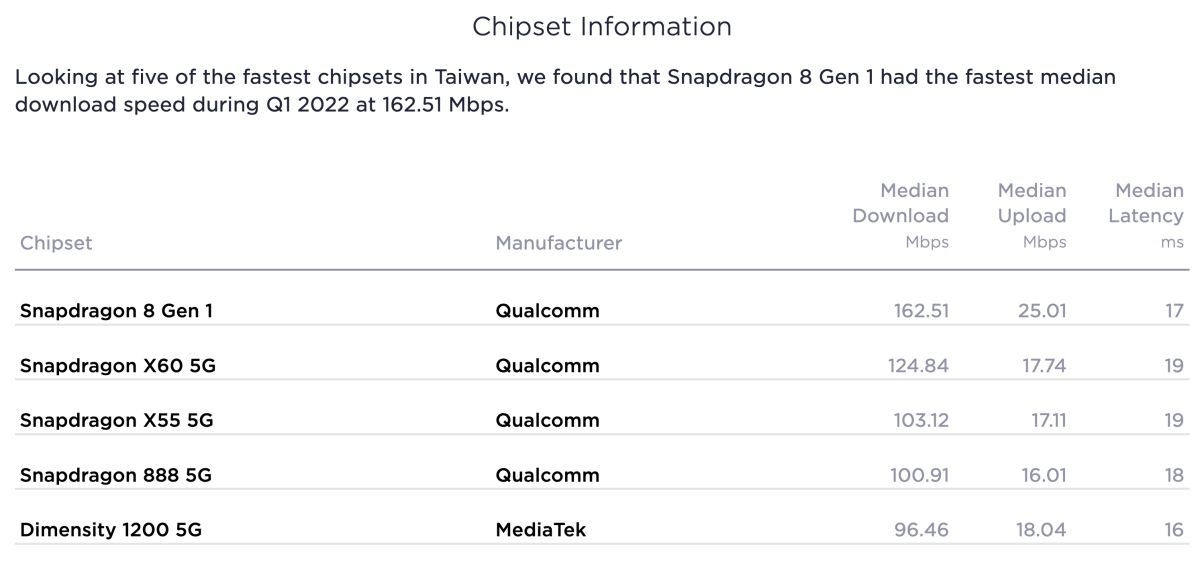
Task: Click the Chipset column header
Action: point(56,243)
